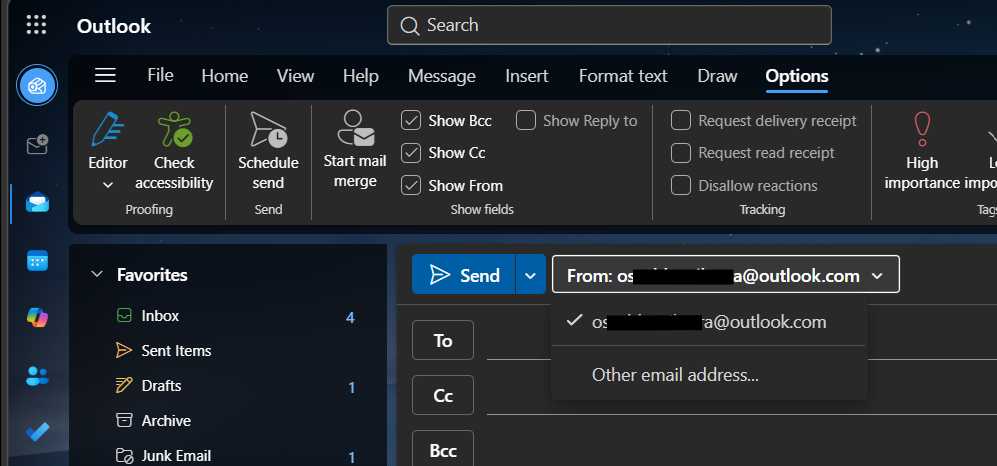Viewport: 997px width, 466px height.
Task: Open the Calendar icon in left rail
Action: coord(38,261)
